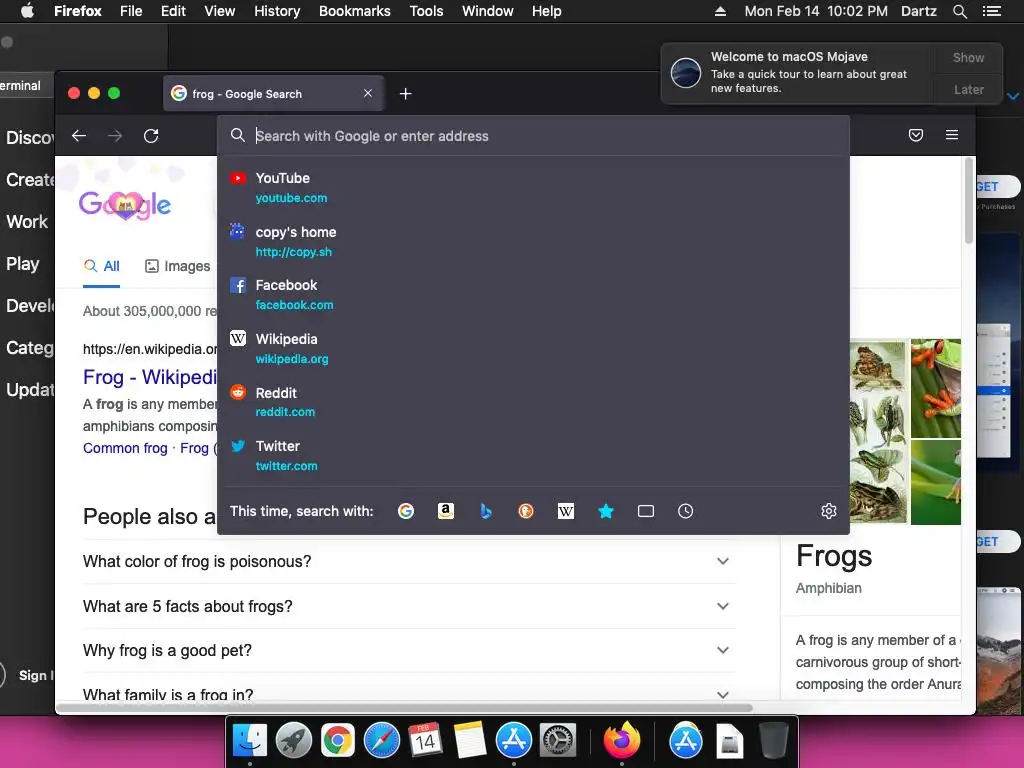Open the History menu
The height and width of the screenshot is (768, 1024).
tap(277, 11)
